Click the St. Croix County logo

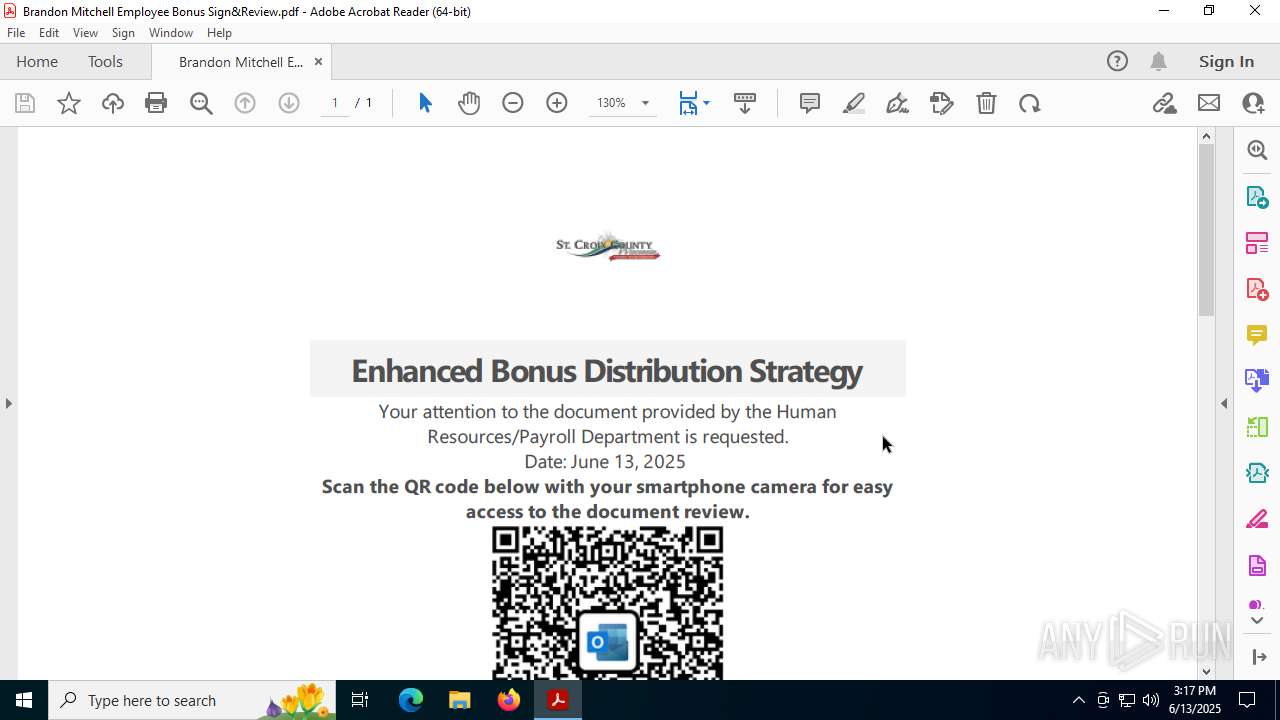click(608, 247)
